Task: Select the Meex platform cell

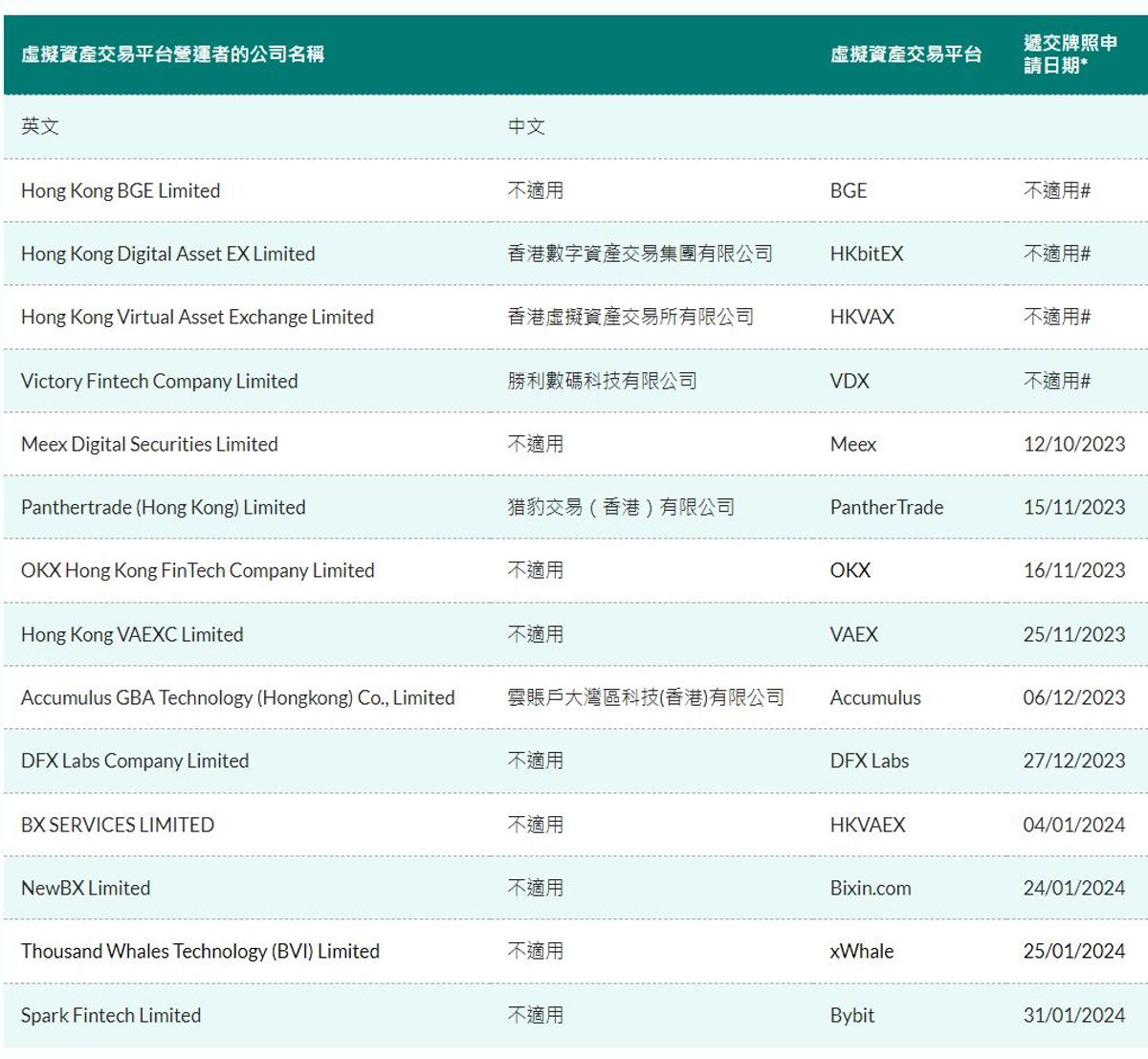Action: tap(853, 444)
